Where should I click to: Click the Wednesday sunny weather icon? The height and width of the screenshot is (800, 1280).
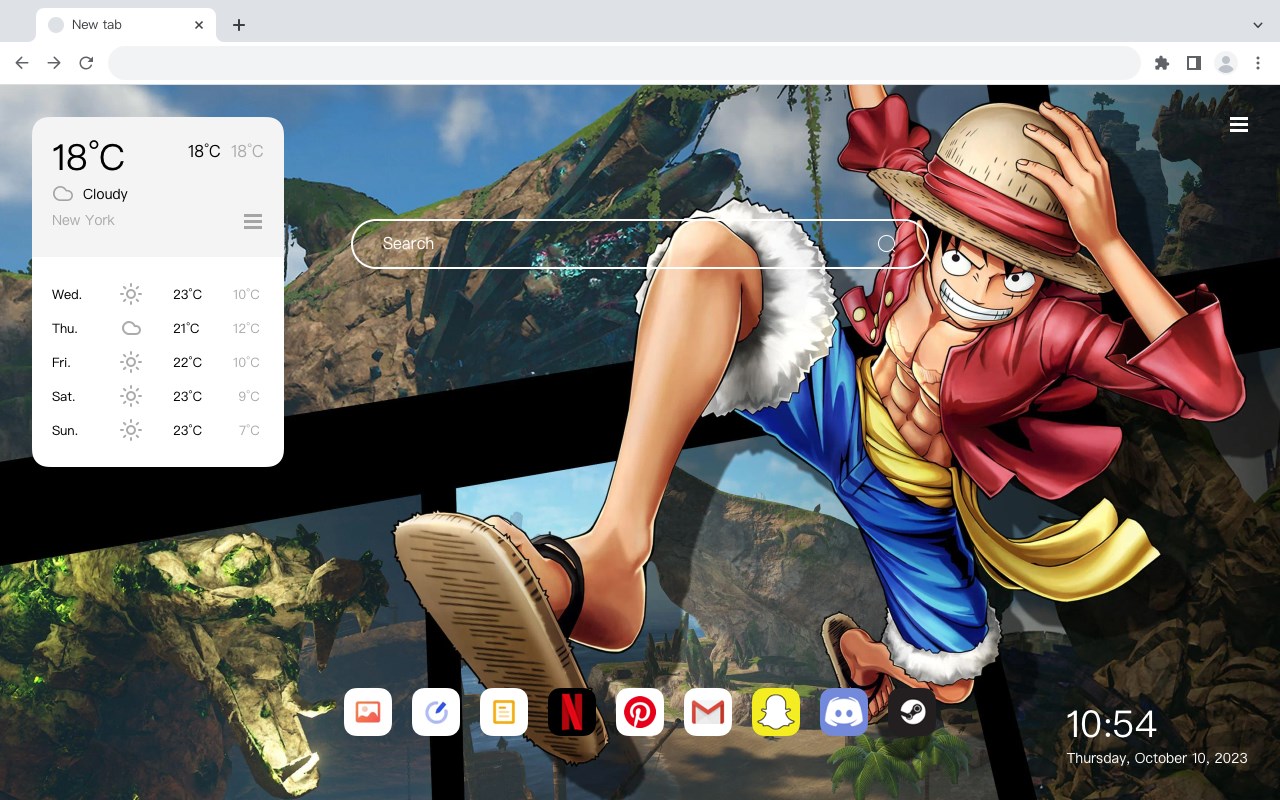tap(131, 294)
